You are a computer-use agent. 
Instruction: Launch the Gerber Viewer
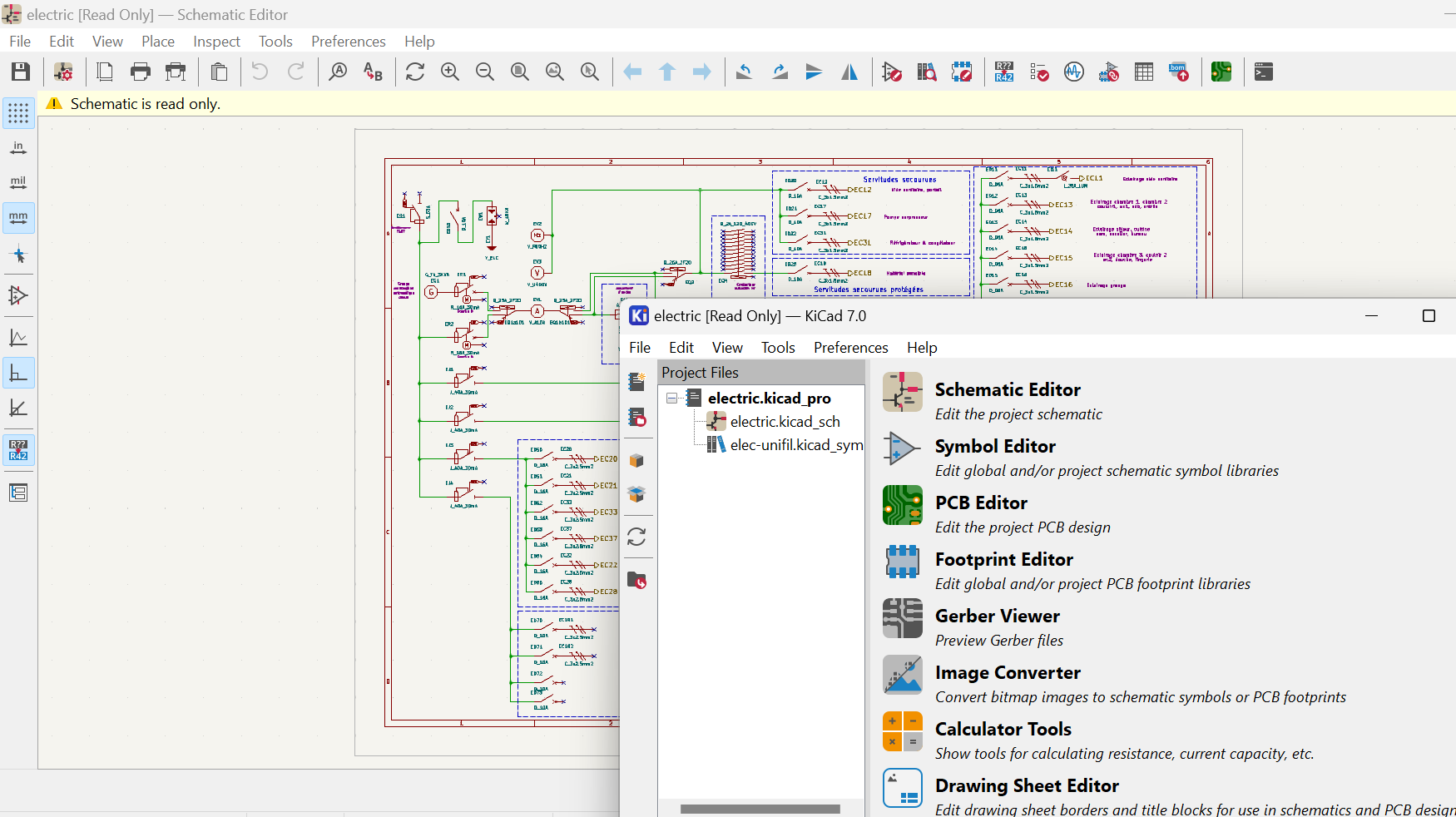point(997,616)
